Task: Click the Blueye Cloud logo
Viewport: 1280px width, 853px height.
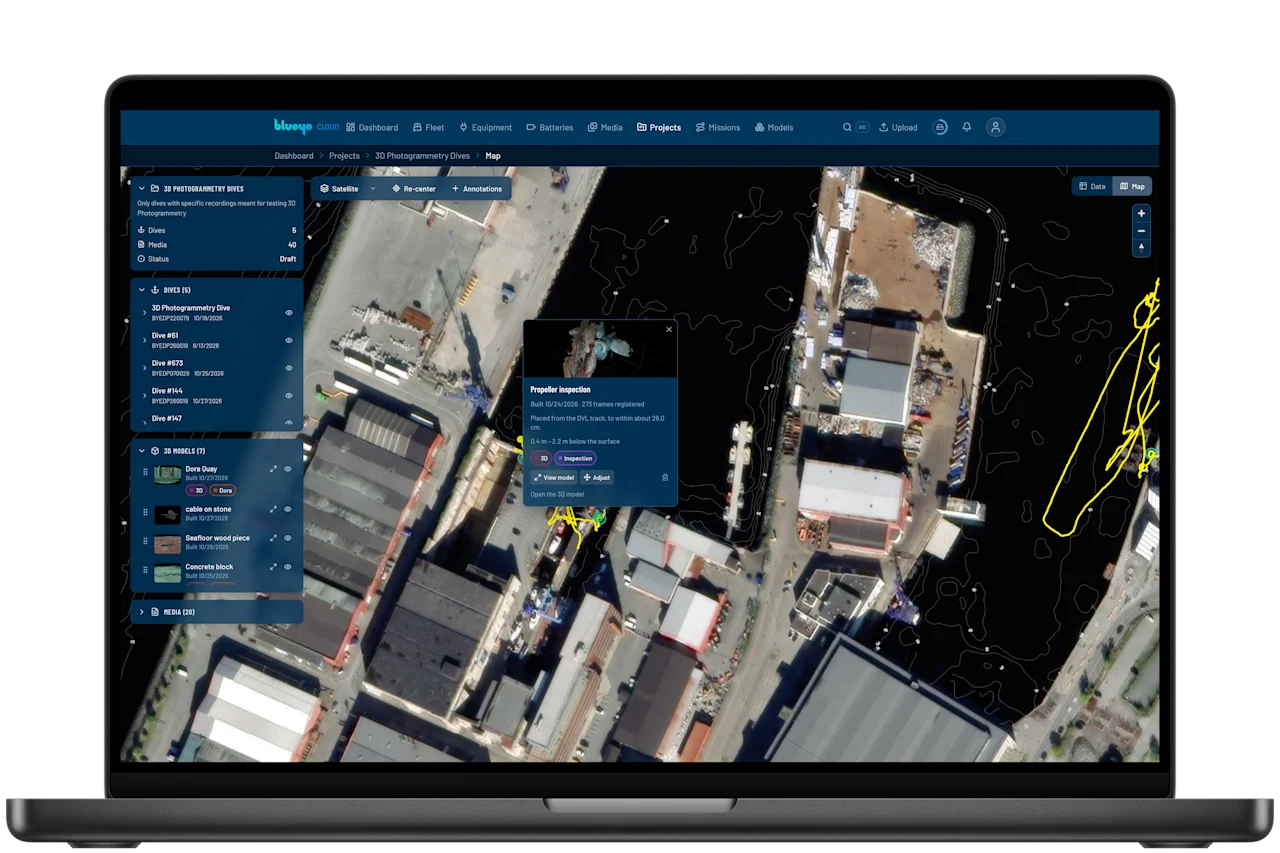Action: click(306, 127)
